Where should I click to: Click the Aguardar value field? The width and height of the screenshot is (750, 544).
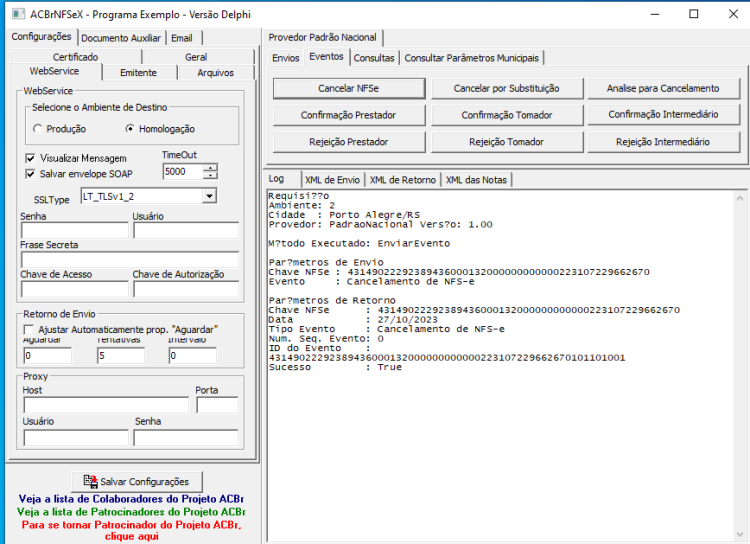pyautogui.click(x=47, y=356)
